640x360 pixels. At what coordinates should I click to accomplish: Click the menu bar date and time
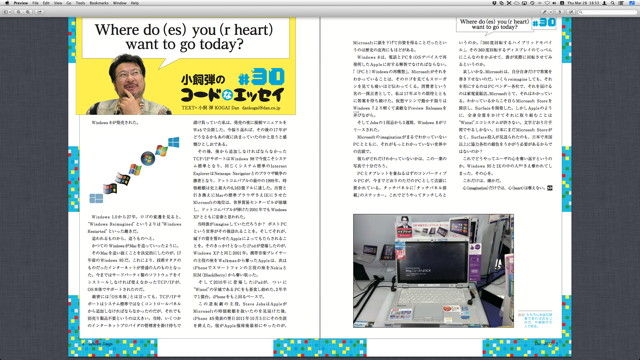point(583,3)
